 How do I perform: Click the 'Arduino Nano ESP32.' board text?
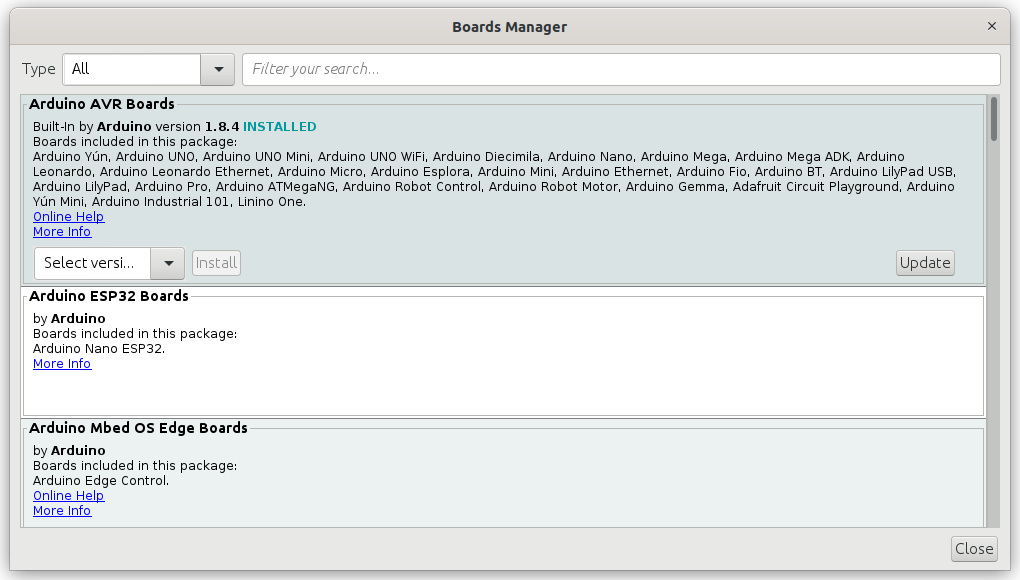pos(99,349)
